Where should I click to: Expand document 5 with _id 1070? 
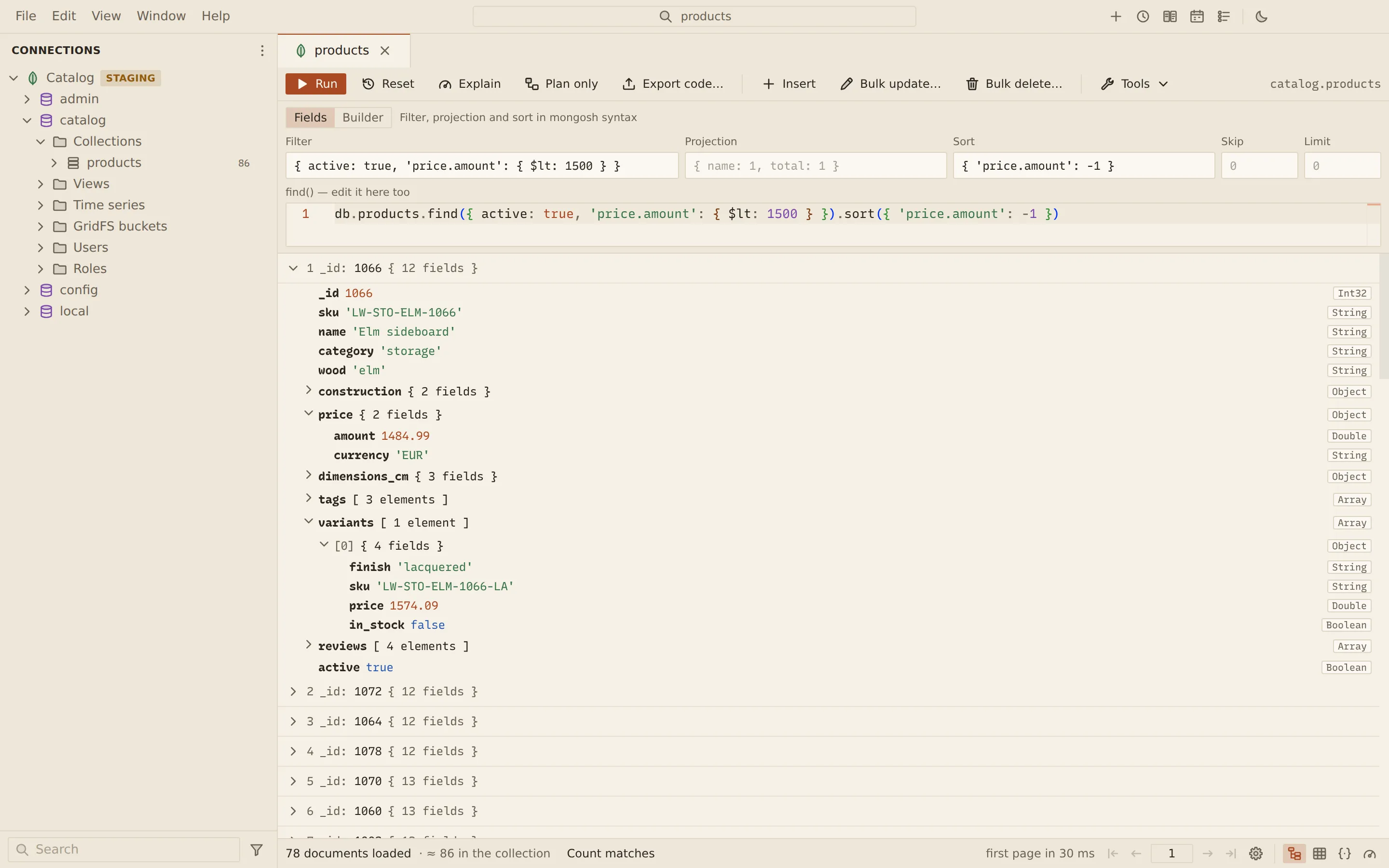[x=293, y=781]
